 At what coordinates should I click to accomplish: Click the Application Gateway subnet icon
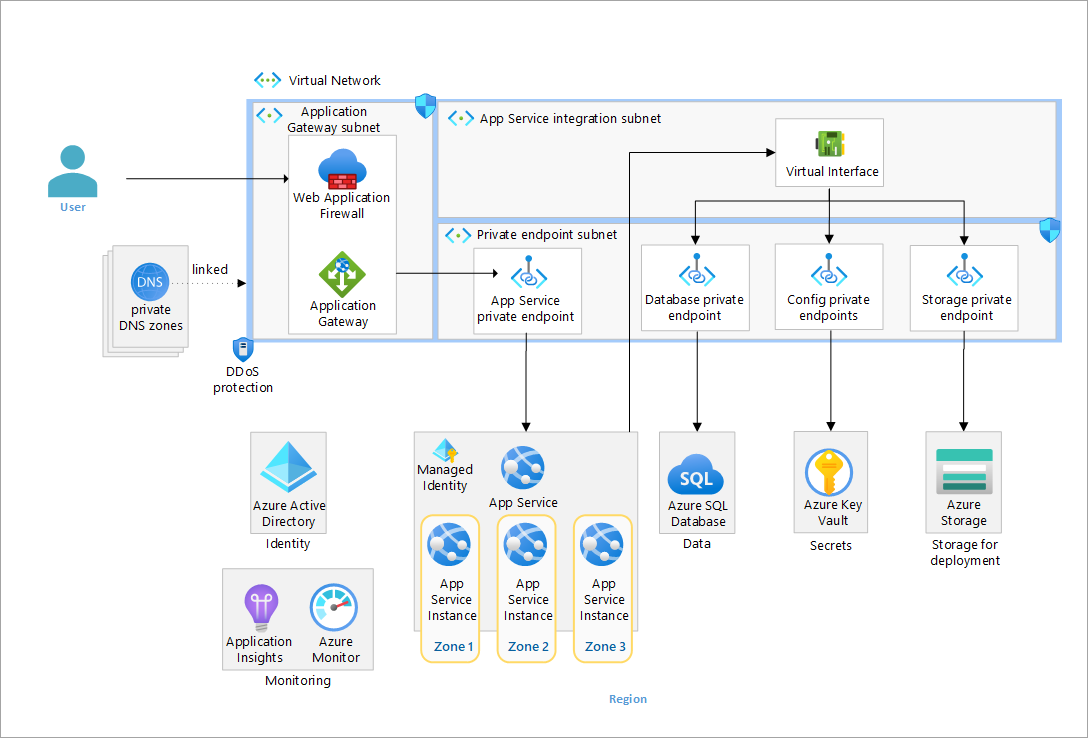pyautogui.click(x=269, y=115)
